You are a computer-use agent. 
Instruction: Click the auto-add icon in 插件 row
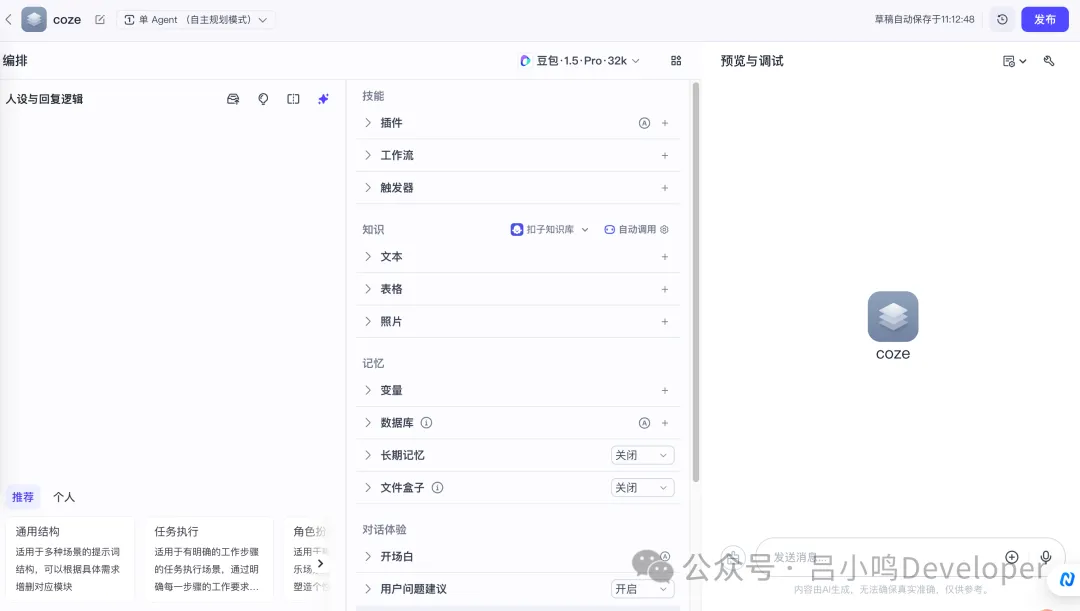pyautogui.click(x=644, y=123)
